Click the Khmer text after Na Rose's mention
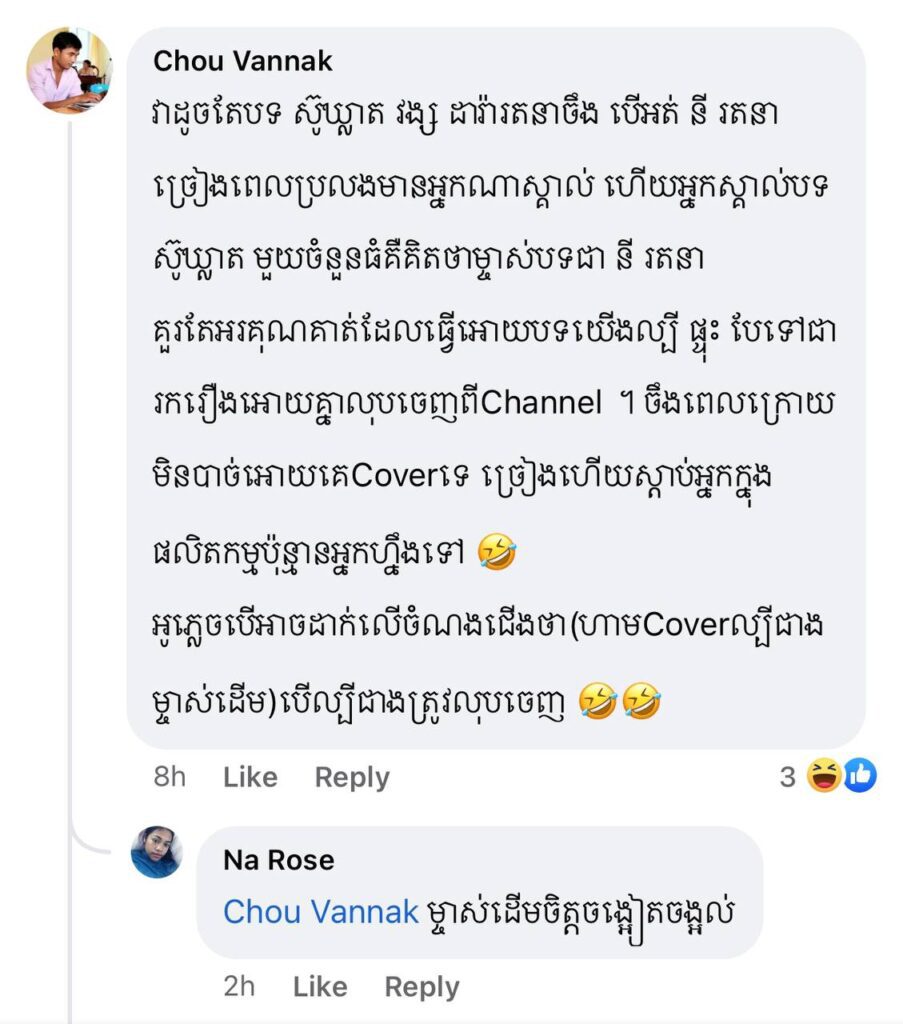903x1024 pixels. click(x=580, y=911)
